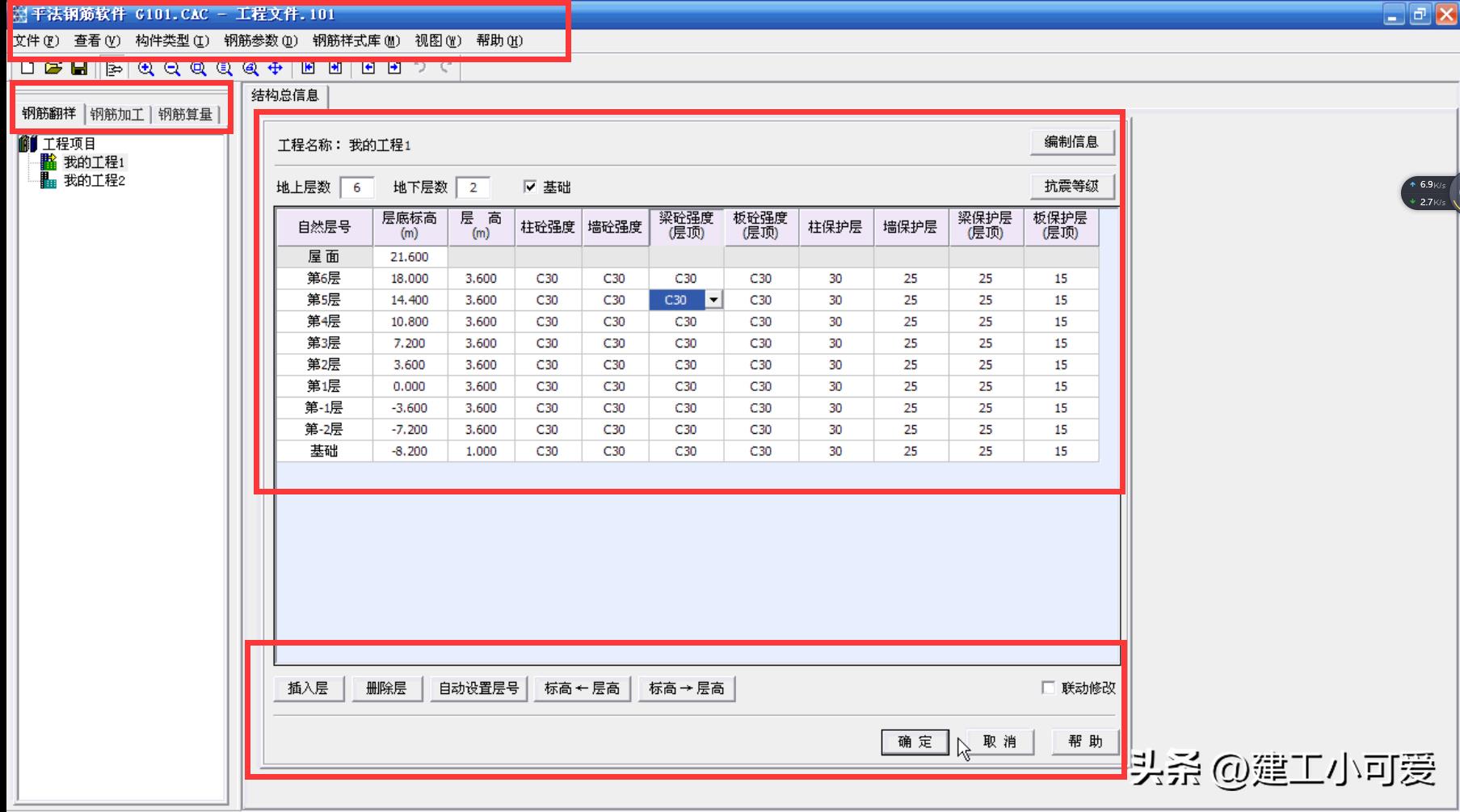Uncheck the 基础 checkbox

tap(530, 187)
